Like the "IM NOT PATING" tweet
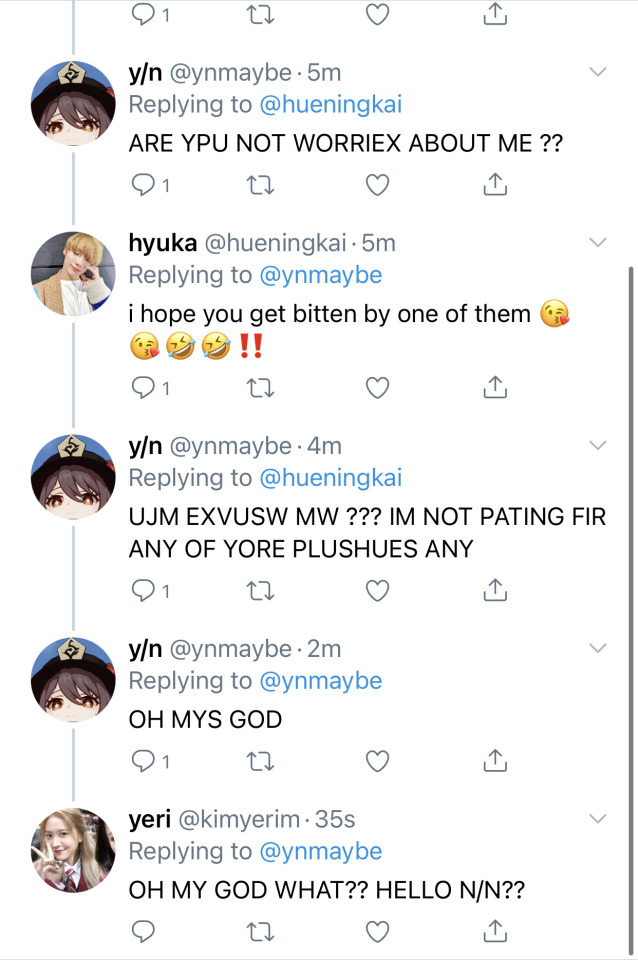Screen dimensions: 638x960 [x=376, y=592]
